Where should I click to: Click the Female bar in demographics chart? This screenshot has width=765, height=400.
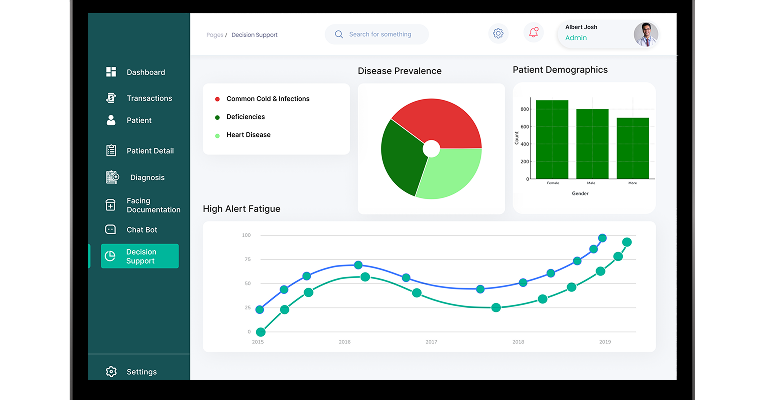pyautogui.click(x=551, y=139)
